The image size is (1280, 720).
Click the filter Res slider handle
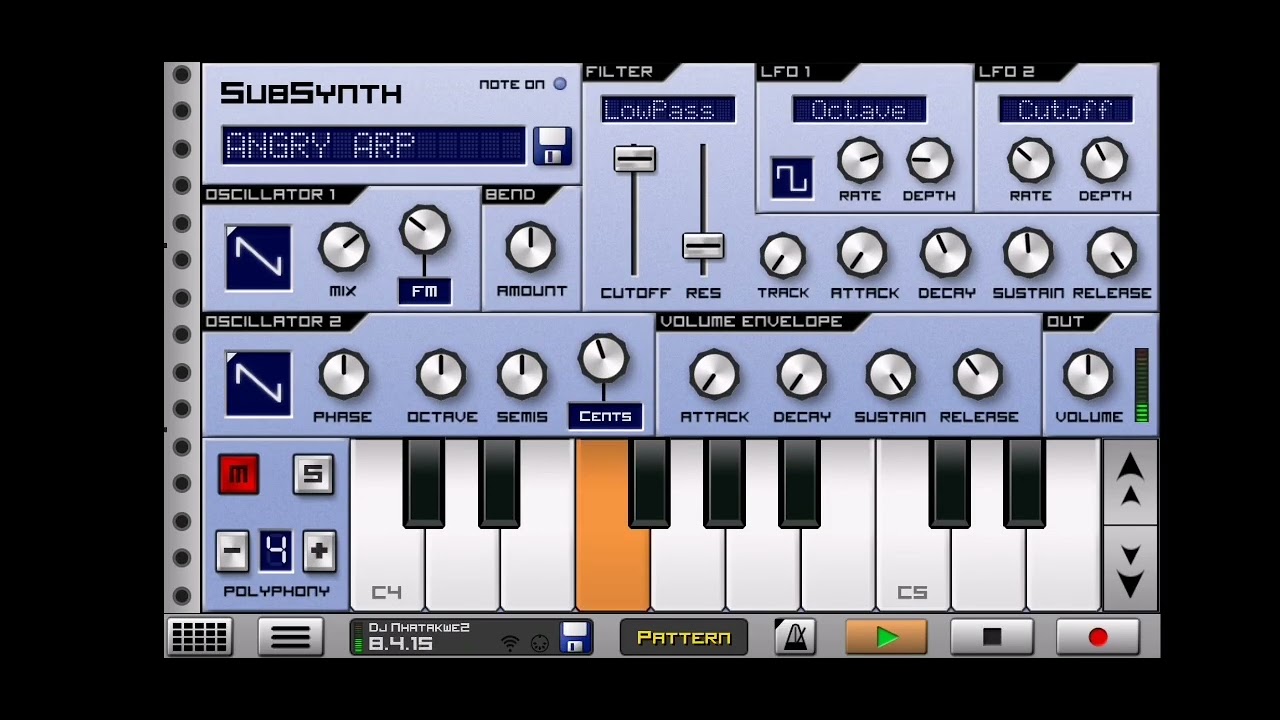point(703,246)
